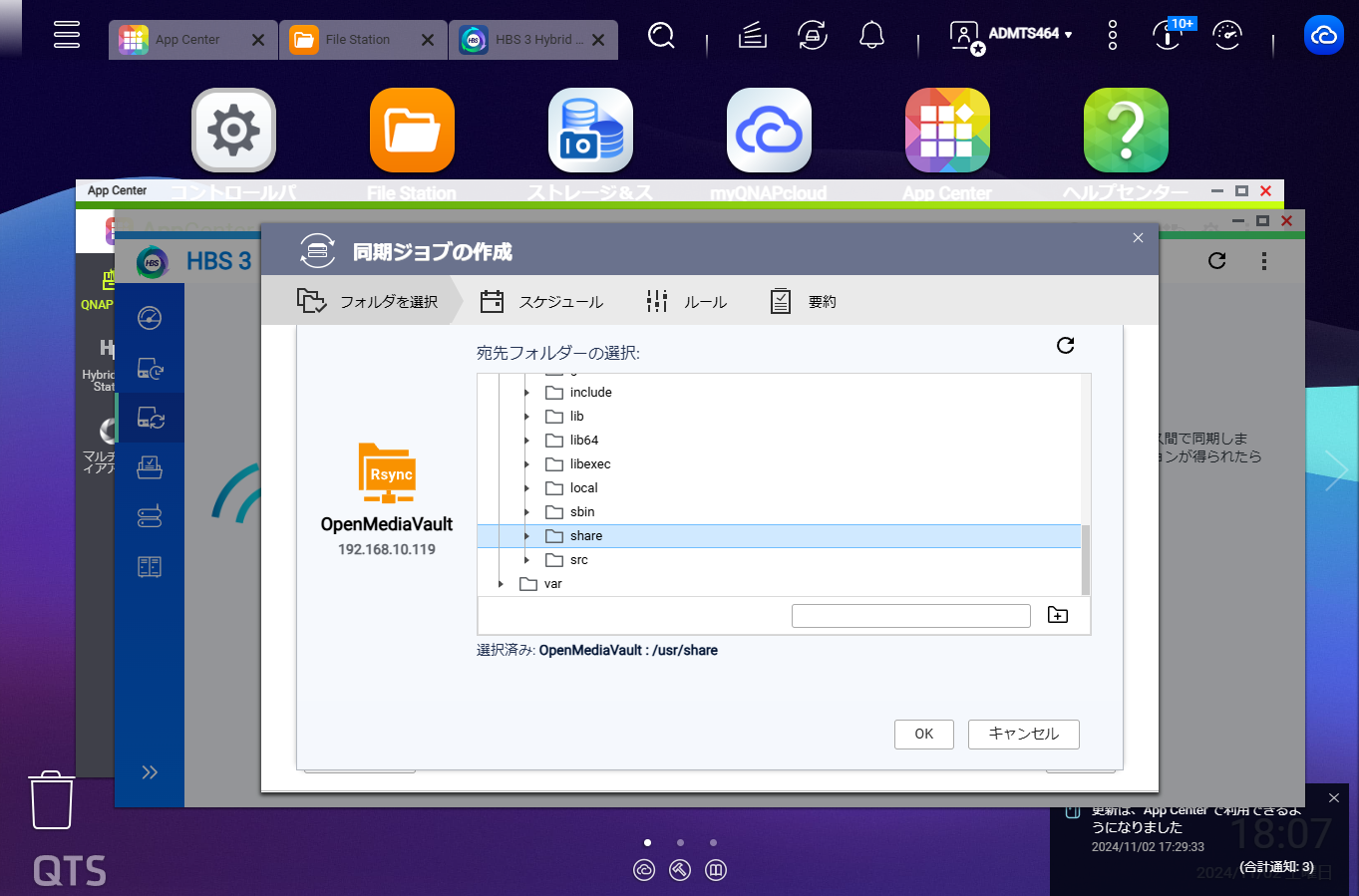Launch the Control Panel gear desktop icon
The height and width of the screenshot is (896, 1359).
[x=233, y=131]
